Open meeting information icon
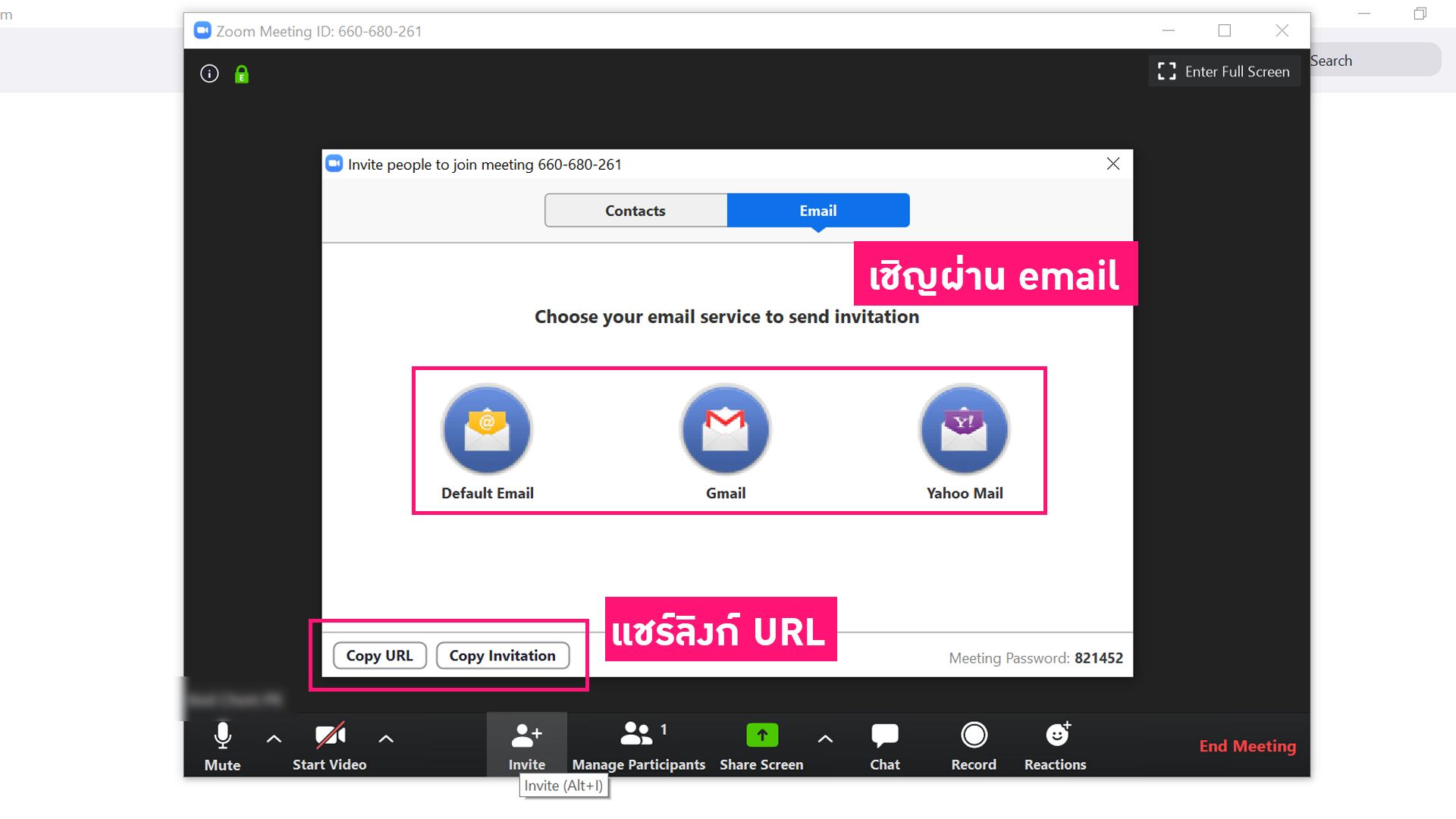The height and width of the screenshot is (819, 1456). [x=209, y=74]
